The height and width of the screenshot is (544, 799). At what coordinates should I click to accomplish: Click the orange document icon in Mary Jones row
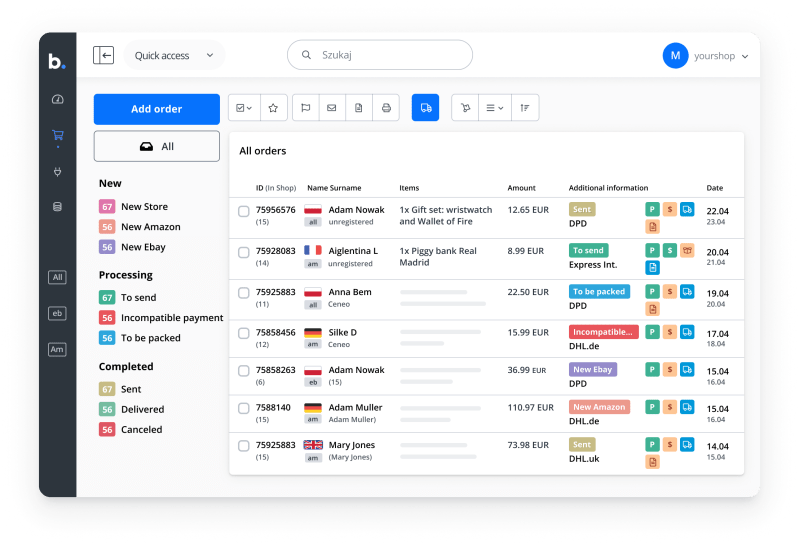tap(652, 461)
